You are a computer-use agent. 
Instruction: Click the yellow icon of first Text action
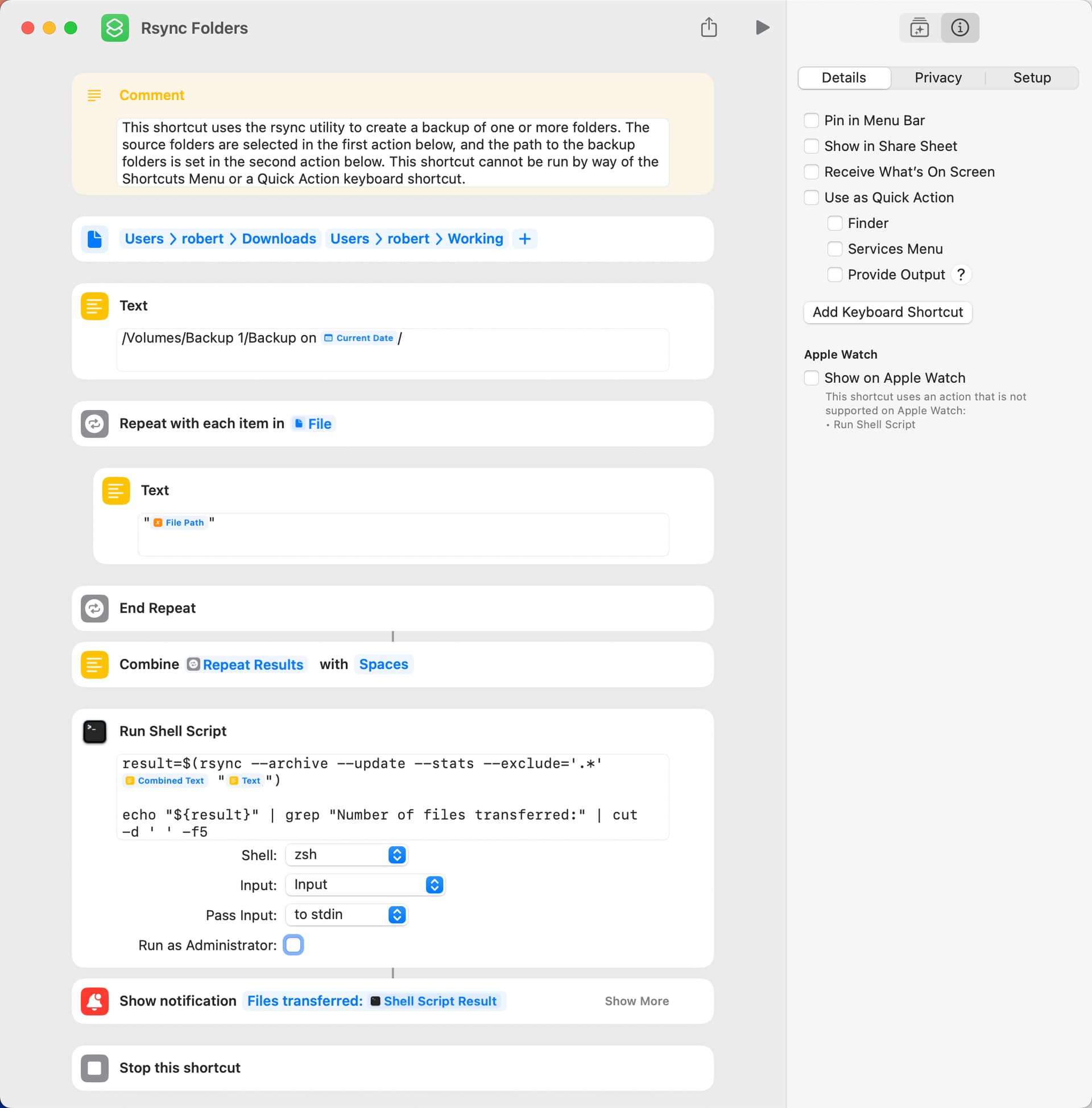pos(94,306)
